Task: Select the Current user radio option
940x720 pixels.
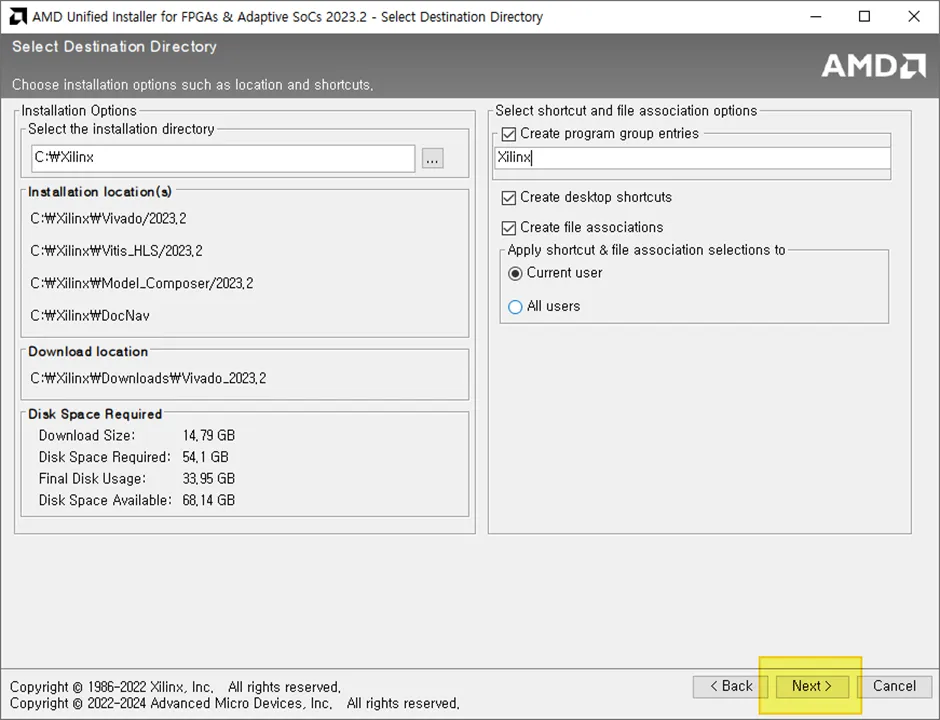Action: click(515, 274)
